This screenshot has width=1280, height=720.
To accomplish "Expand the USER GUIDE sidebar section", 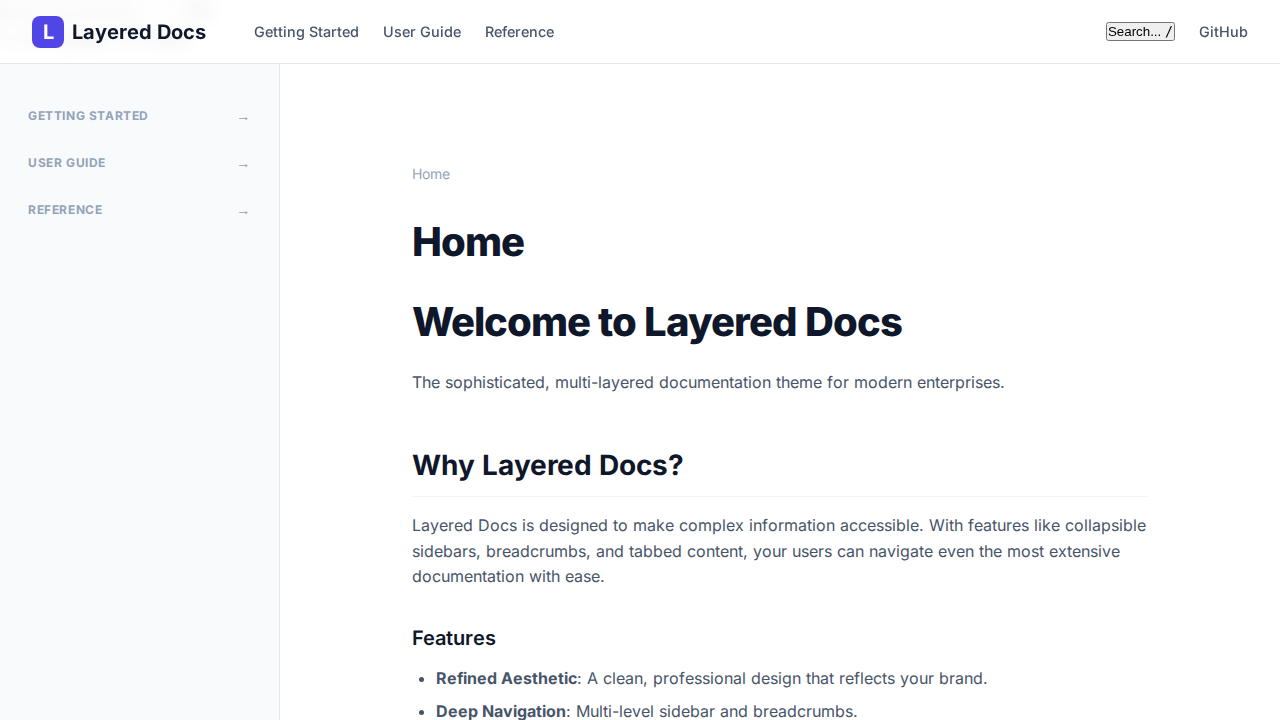I will pyautogui.click(x=66, y=163).
